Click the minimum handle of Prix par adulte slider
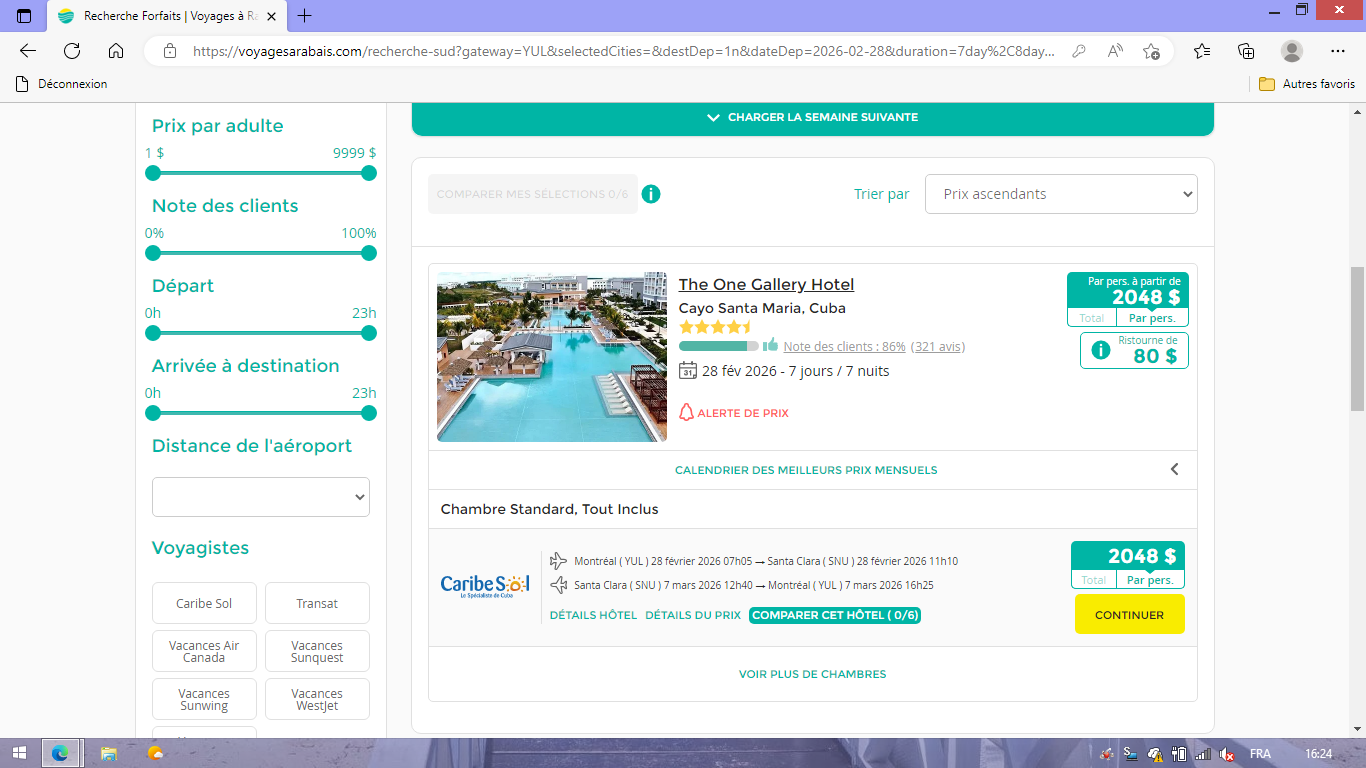The image size is (1366, 768). (x=153, y=173)
